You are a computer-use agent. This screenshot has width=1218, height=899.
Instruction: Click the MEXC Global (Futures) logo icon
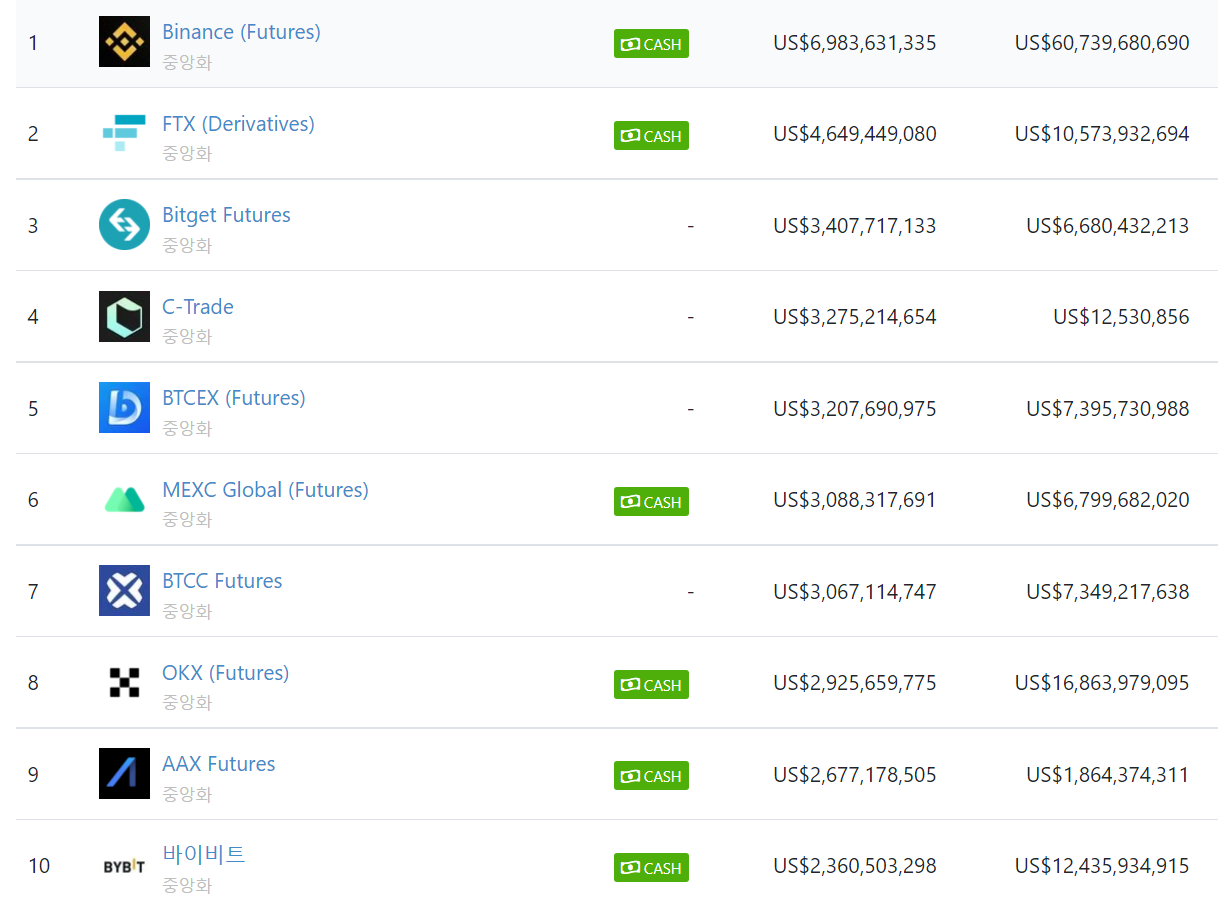click(124, 499)
